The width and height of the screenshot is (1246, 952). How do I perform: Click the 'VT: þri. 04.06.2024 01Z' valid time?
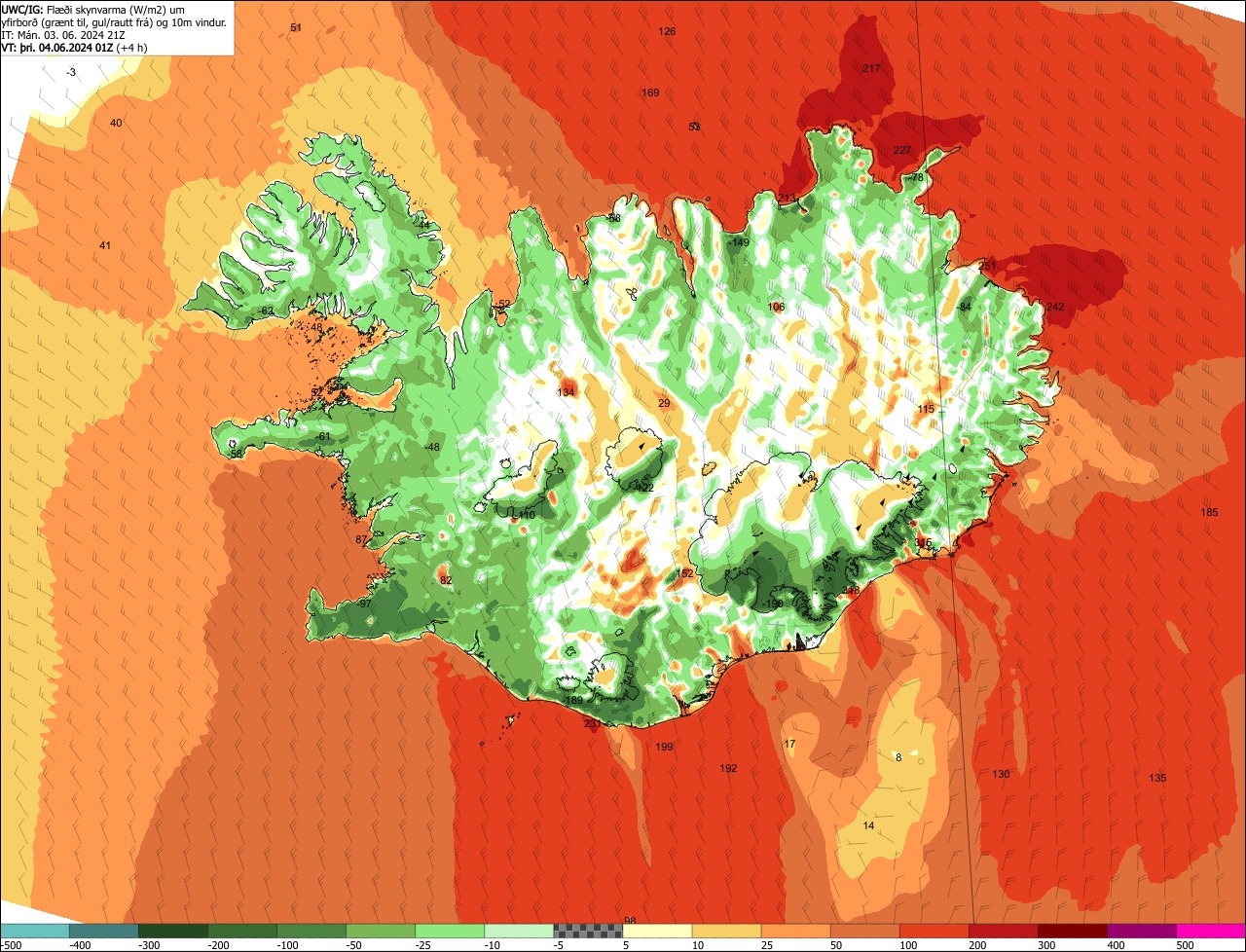pyautogui.click(x=58, y=48)
